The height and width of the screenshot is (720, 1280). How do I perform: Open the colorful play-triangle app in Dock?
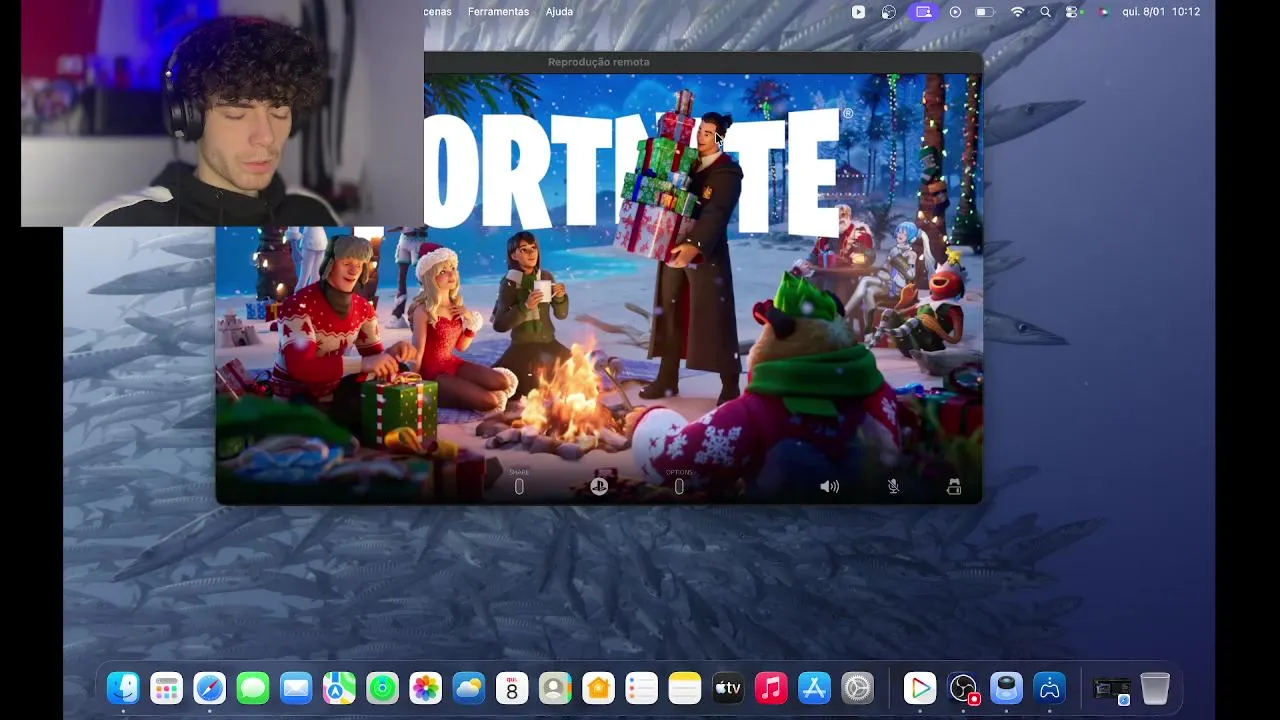point(920,688)
